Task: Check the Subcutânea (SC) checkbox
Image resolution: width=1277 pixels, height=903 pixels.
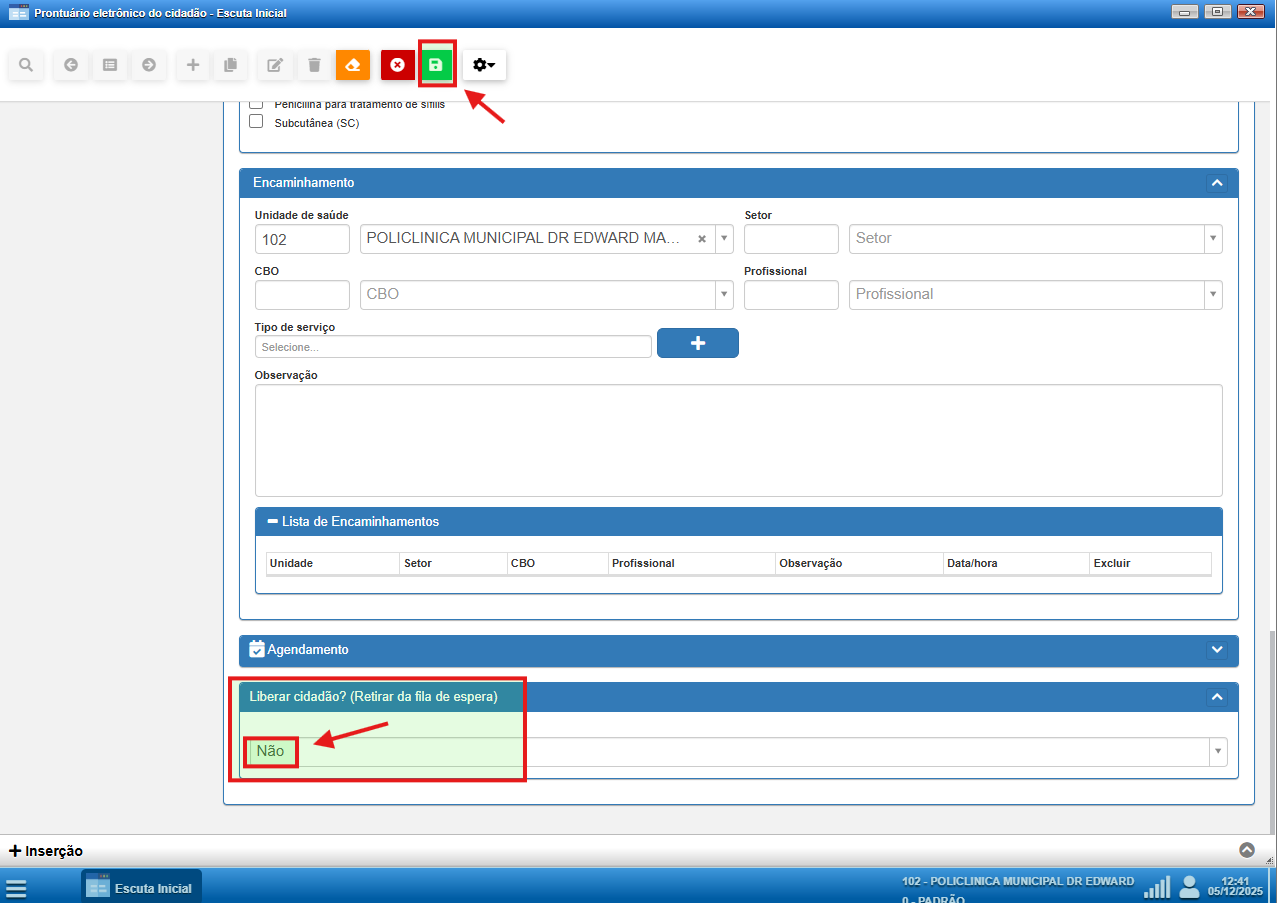Action: point(256,122)
